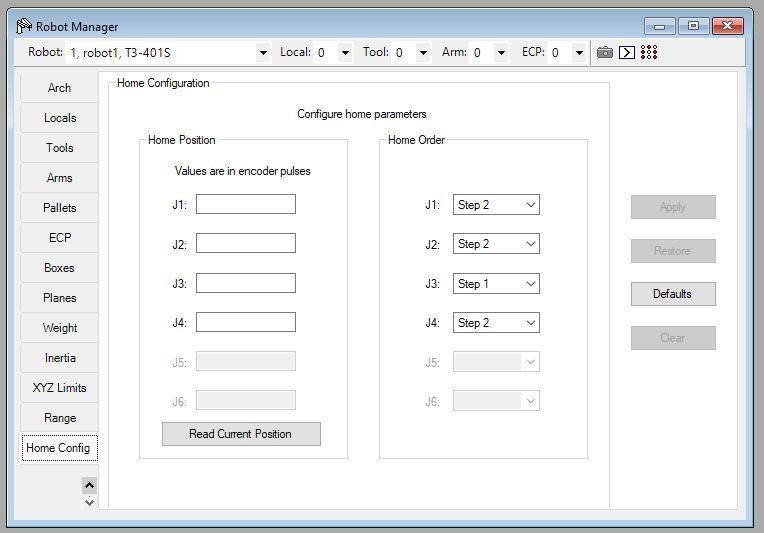764x533 pixels.
Task: Switch to the XYZ Limits tab
Action: coord(59,388)
